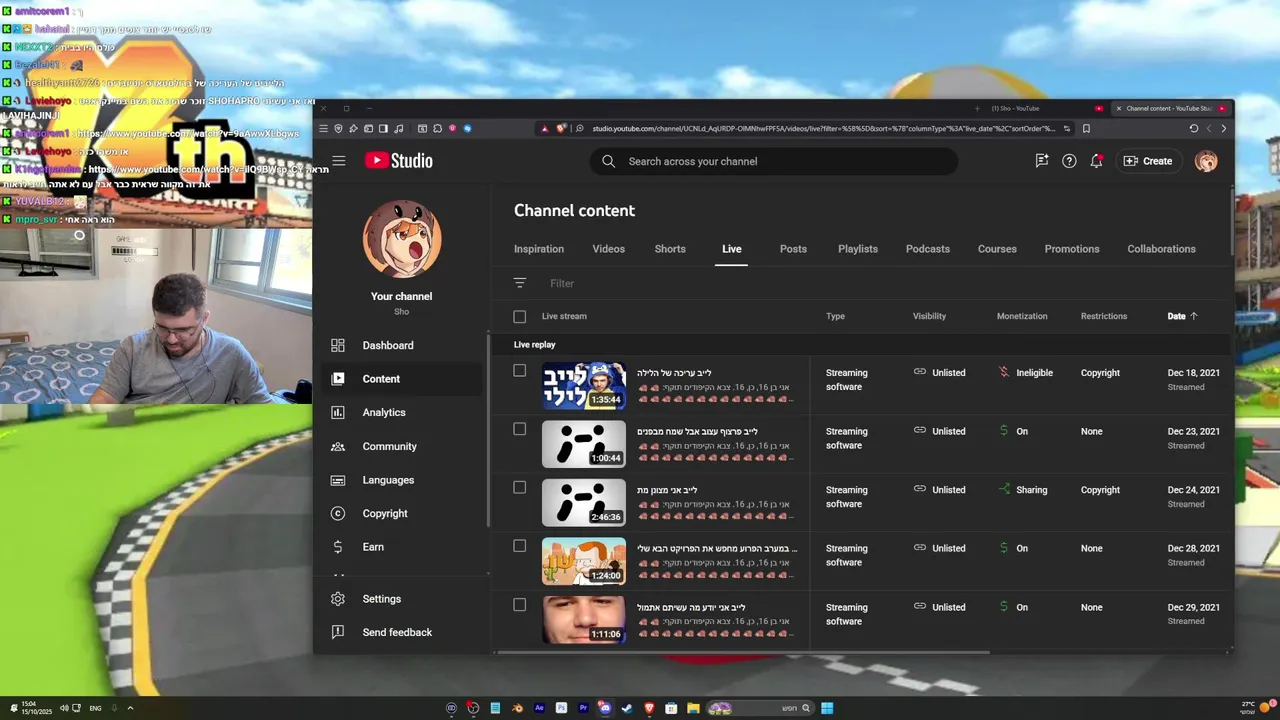
Task: Check the box for the Dec 24, 2021 stream
Action: coord(519,487)
